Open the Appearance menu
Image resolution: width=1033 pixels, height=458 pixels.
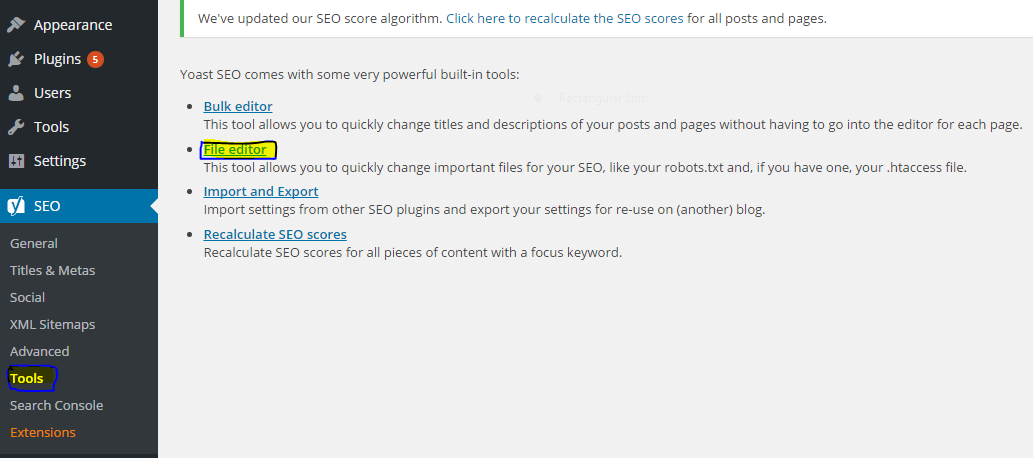72,25
